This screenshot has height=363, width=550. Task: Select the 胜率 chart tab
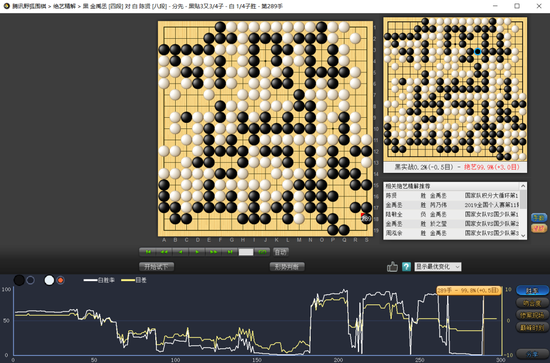pyautogui.click(x=532, y=291)
